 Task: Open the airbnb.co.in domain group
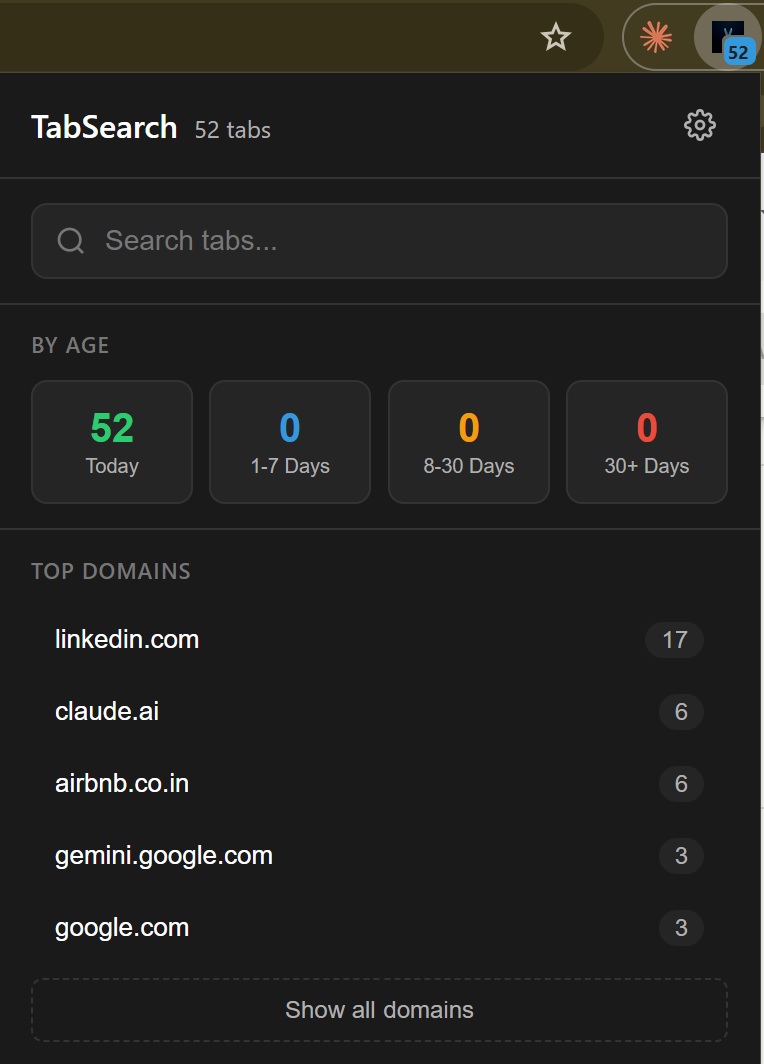tap(122, 783)
